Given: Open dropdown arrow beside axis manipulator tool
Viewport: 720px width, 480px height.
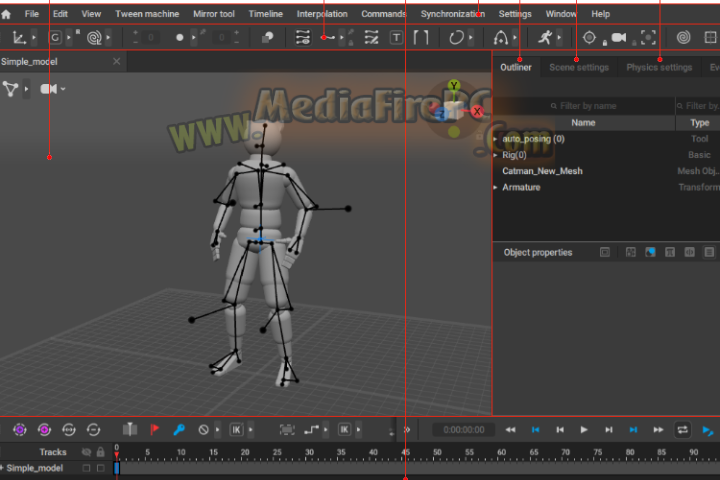Looking at the screenshot, I should click(x=34, y=38).
